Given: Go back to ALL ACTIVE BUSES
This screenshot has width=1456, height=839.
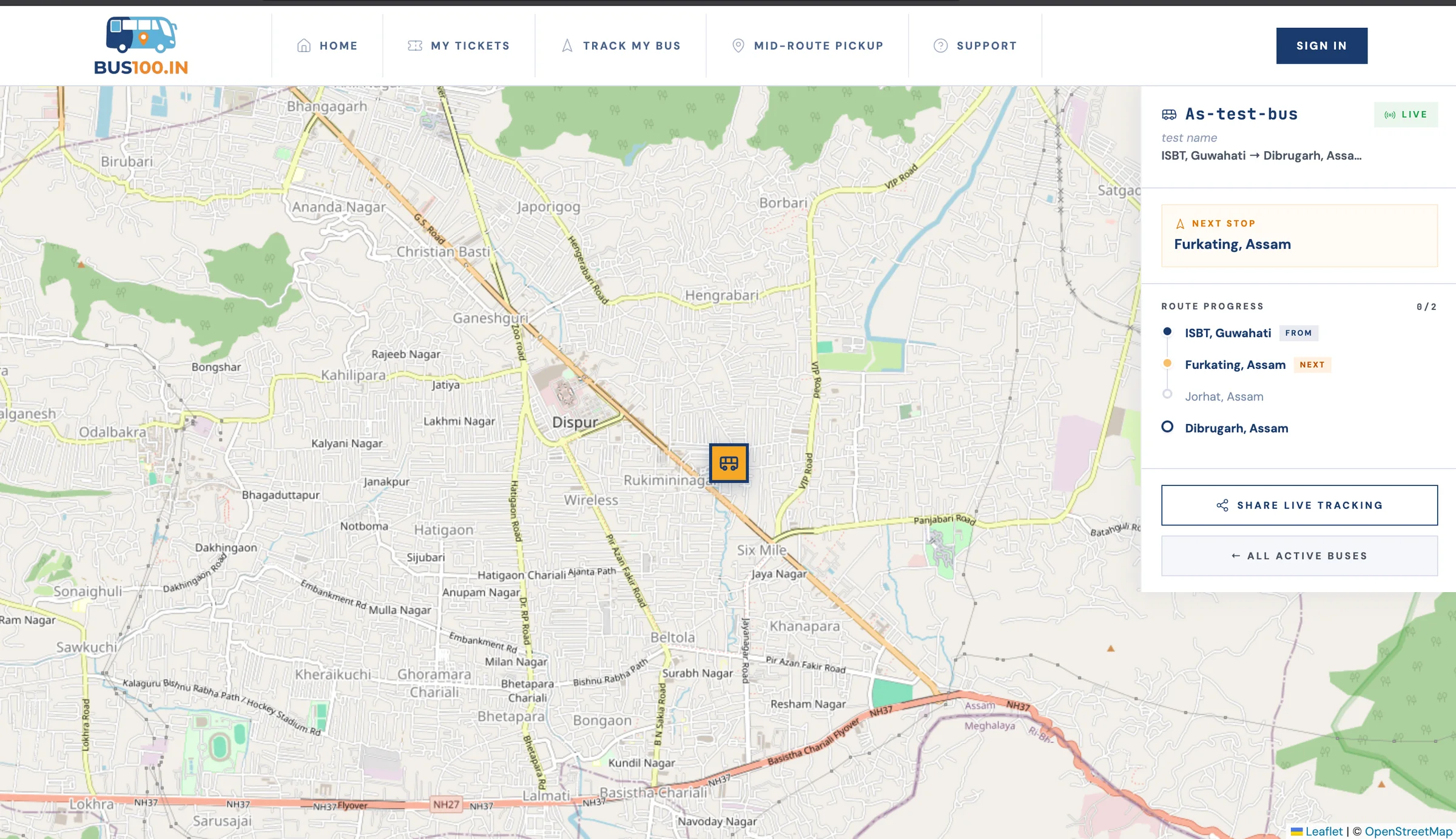Looking at the screenshot, I should point(1299,556).
